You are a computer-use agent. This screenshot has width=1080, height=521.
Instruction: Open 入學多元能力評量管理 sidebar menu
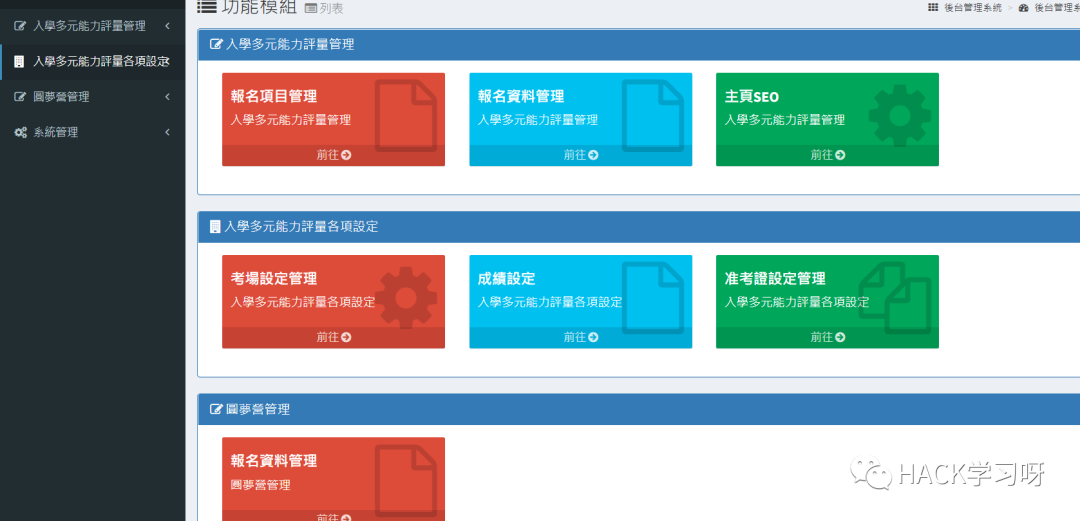pos(92,26)
